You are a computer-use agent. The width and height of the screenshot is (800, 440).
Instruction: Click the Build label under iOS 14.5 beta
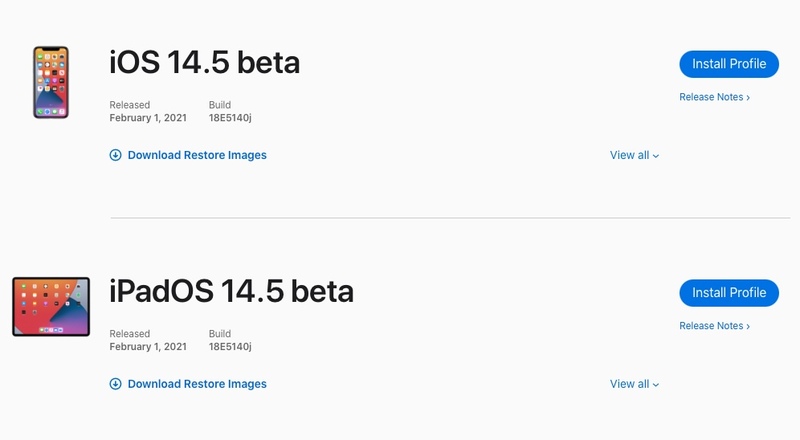tap(220, 105)
